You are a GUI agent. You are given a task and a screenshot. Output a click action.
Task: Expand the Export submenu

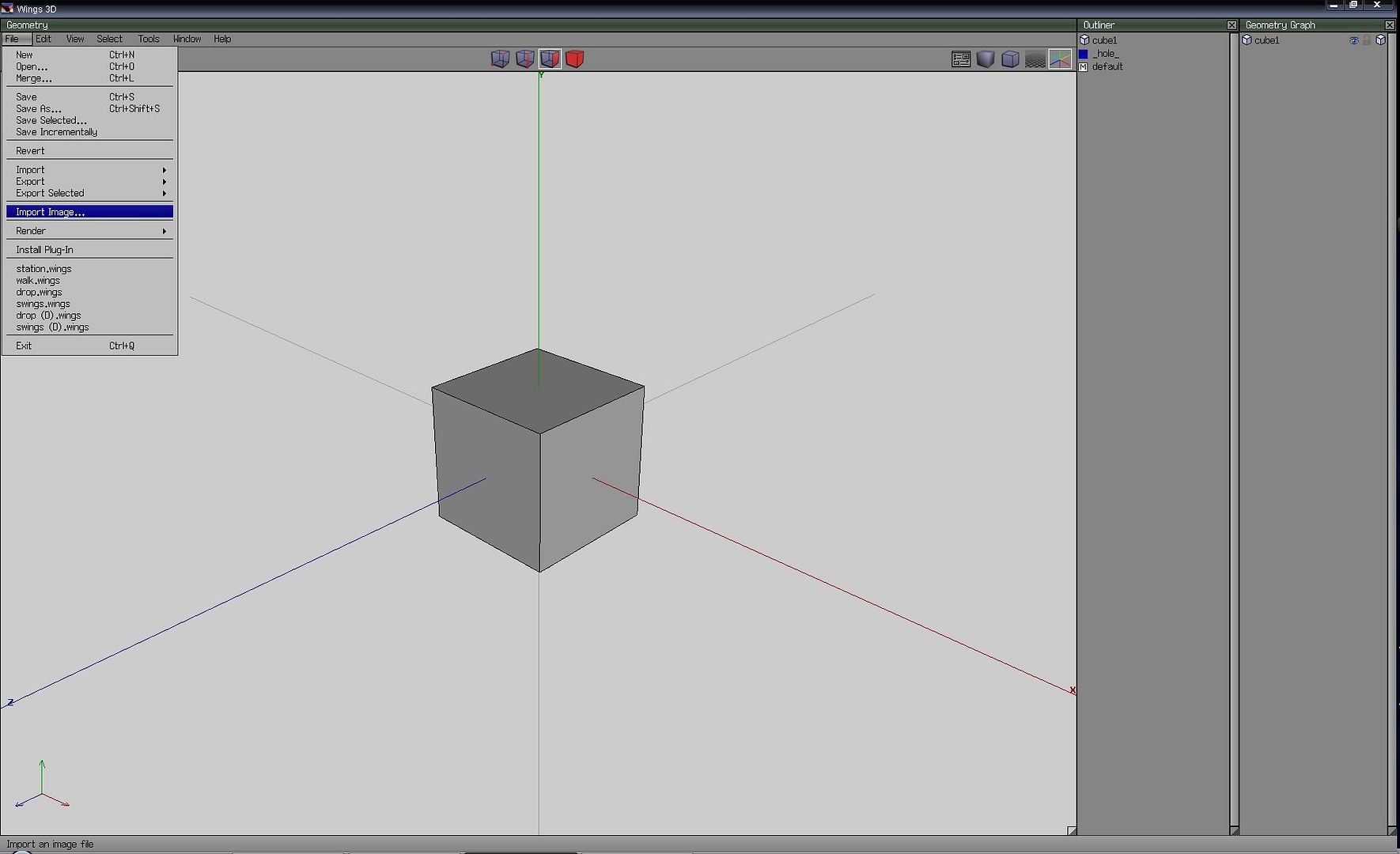[x=89, y=182]
